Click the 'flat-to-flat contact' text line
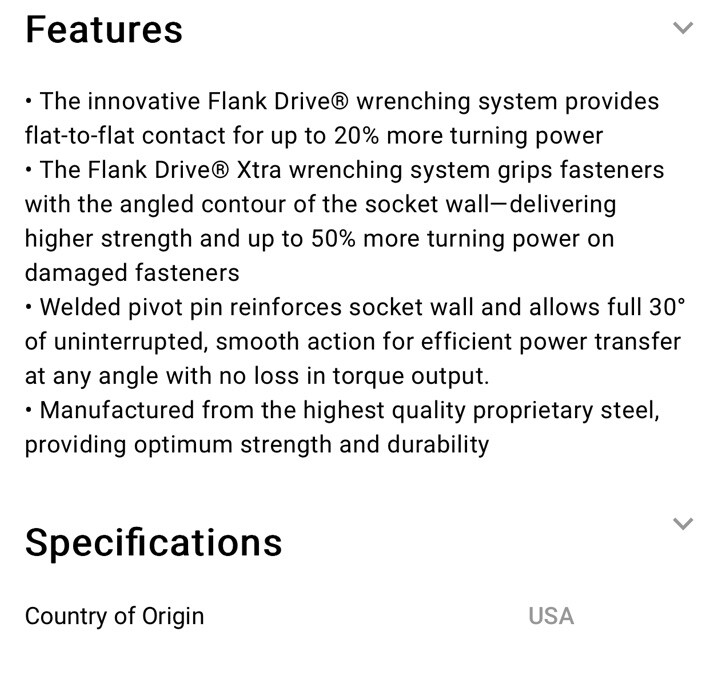Screen dimensions: 727x678 314,136
